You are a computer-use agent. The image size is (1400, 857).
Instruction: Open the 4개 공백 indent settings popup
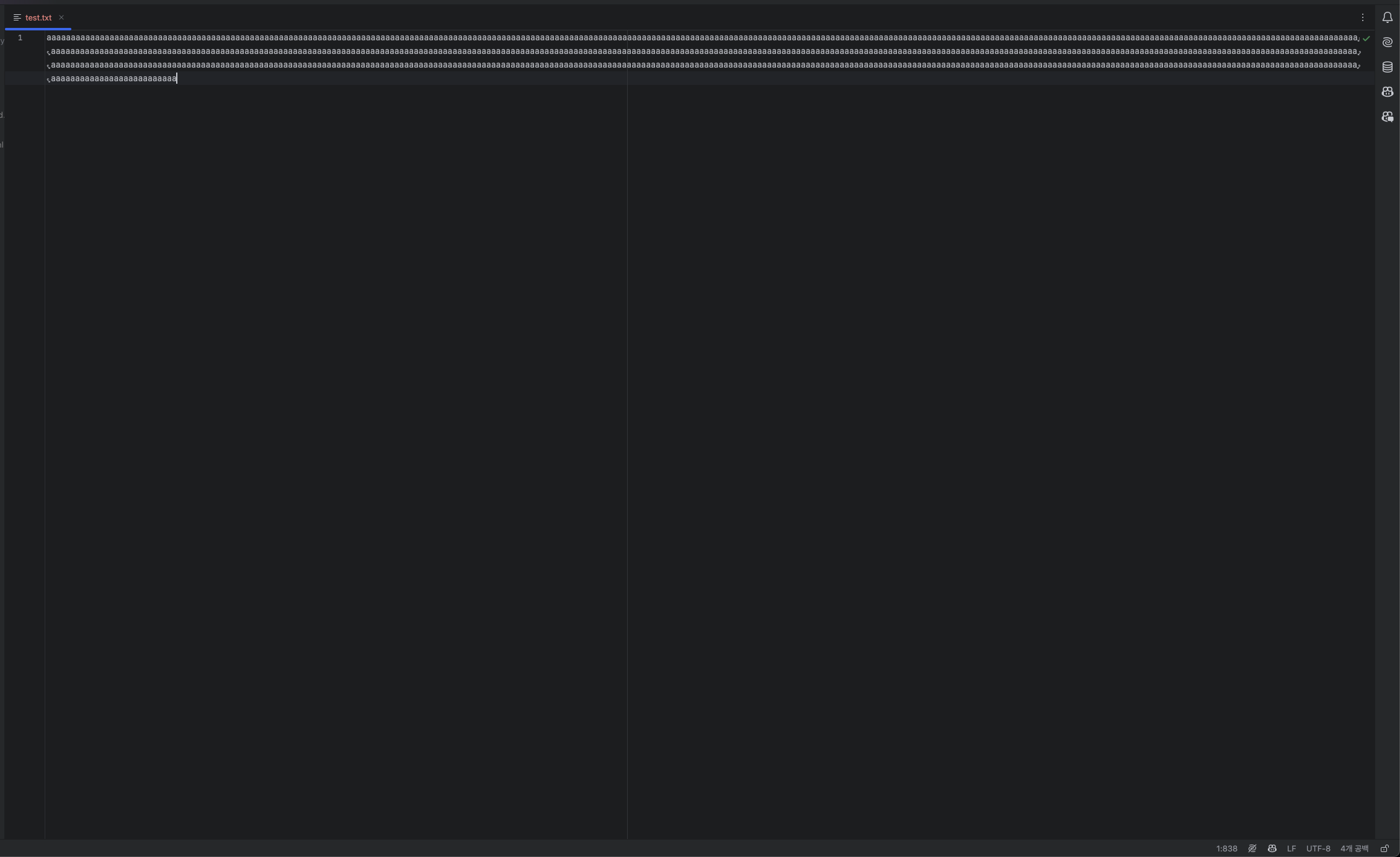click(x=1354, y=848)
